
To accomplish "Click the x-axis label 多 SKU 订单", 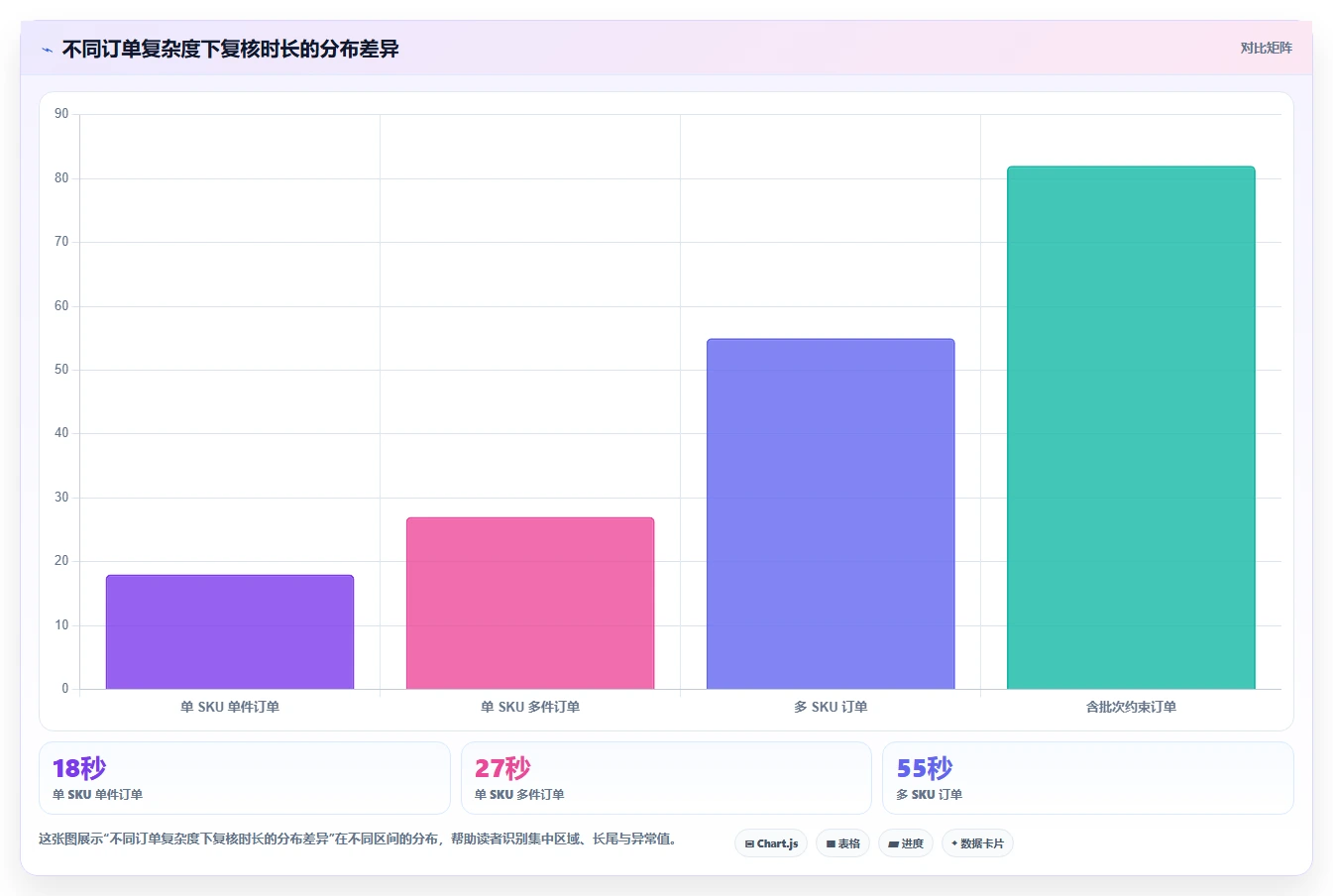I will click(x=831, y=707).
